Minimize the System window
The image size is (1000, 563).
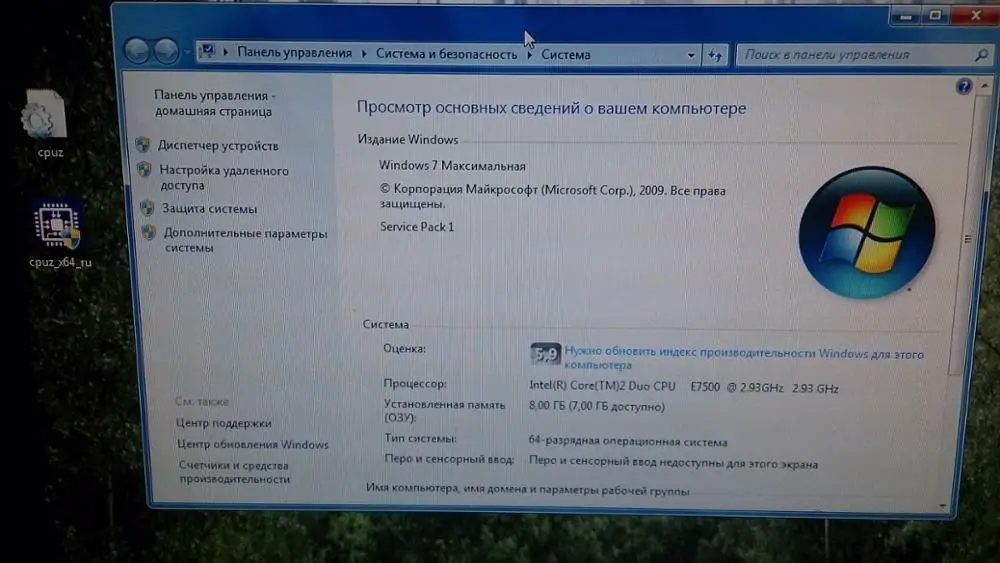coord(906,16)
